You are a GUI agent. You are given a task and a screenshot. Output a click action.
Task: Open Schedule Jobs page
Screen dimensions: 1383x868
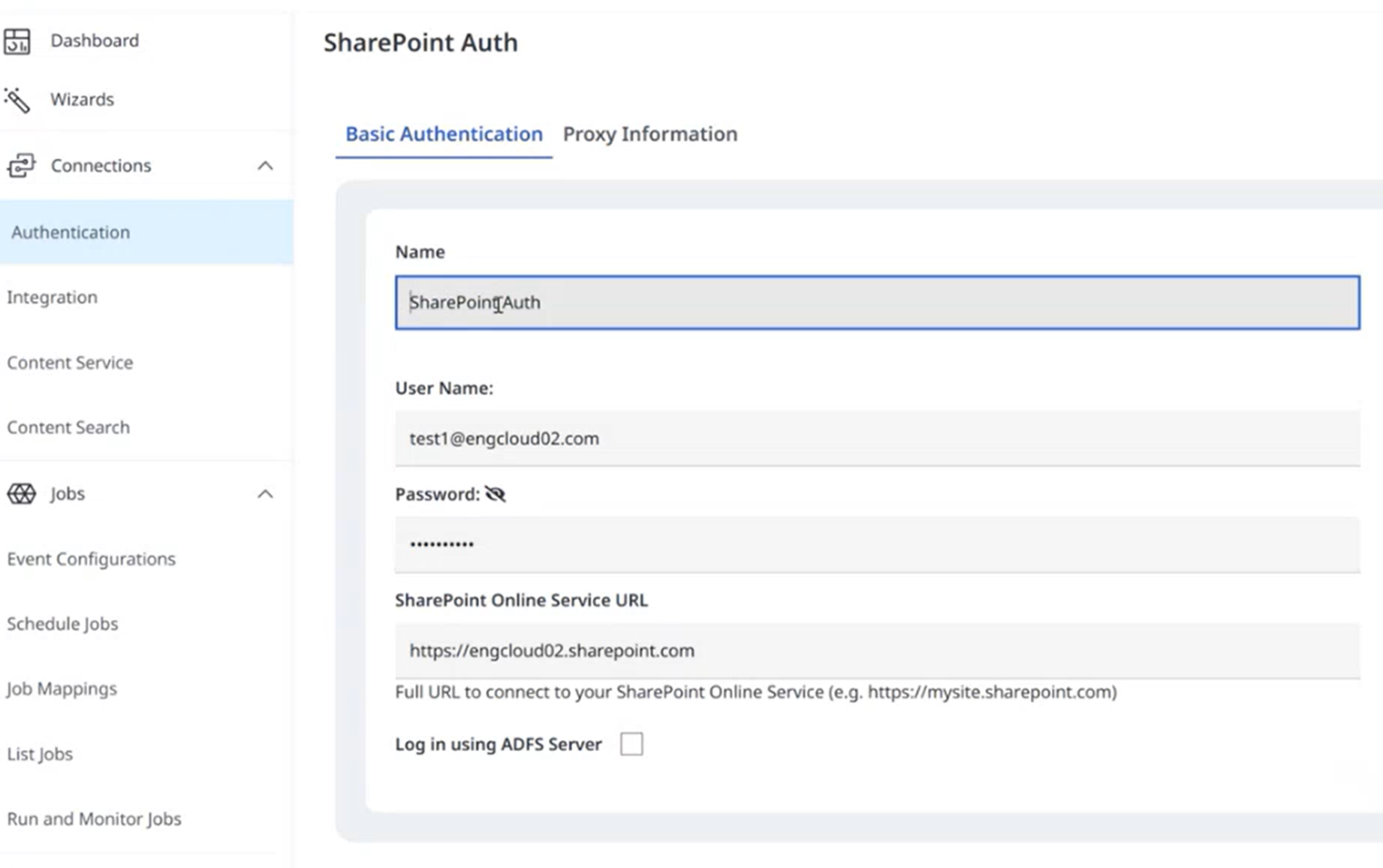(62, 624)
